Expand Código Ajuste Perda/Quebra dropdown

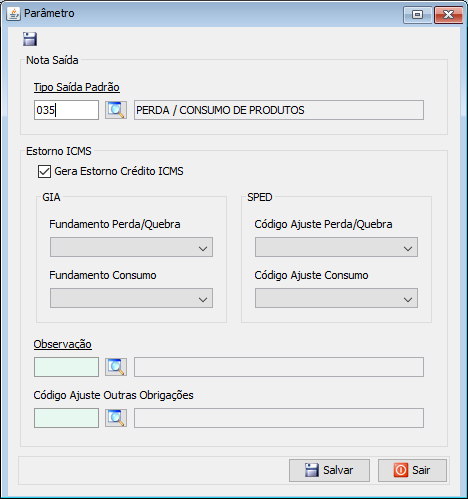click(336, 247)
